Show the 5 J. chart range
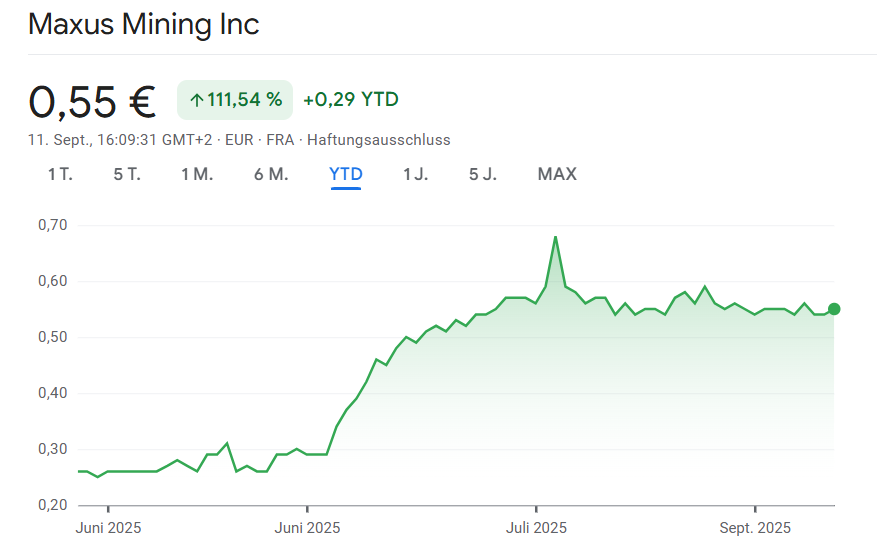This screenshot has height=549, width=877. [x=483, y=174]
